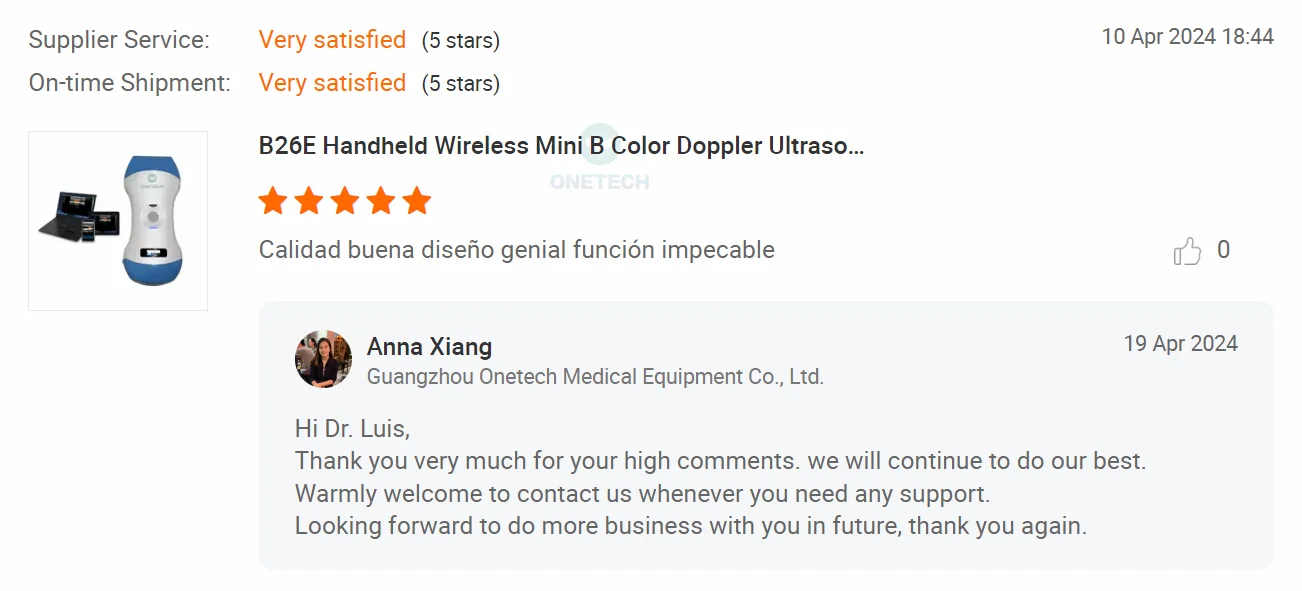Click the 'Supplier Service:' label

pyautogui.click(x=119, y=40)
